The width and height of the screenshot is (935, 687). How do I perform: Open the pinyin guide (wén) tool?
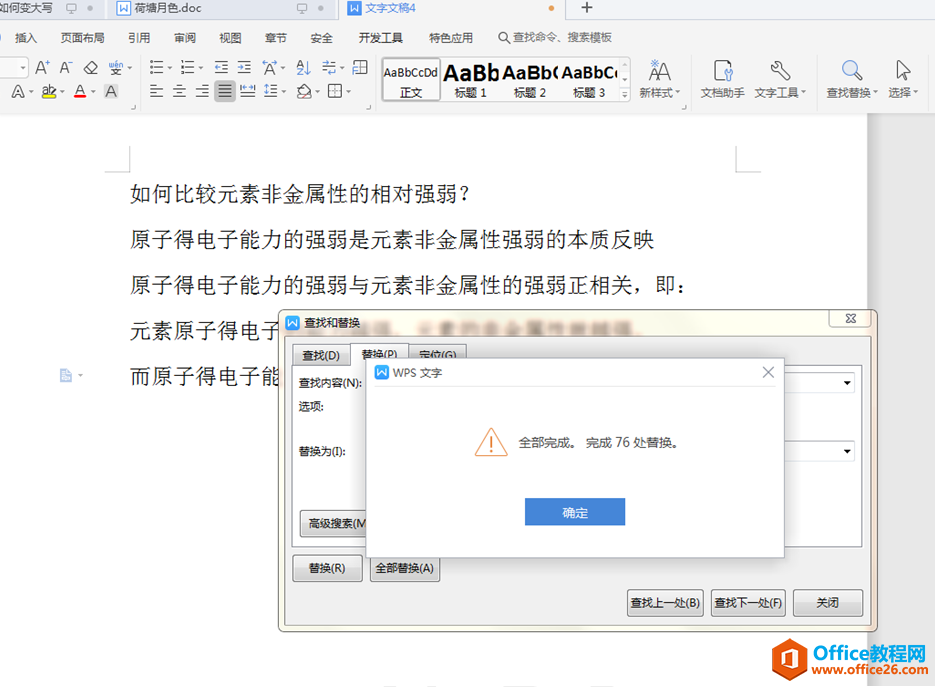point(116,67)
